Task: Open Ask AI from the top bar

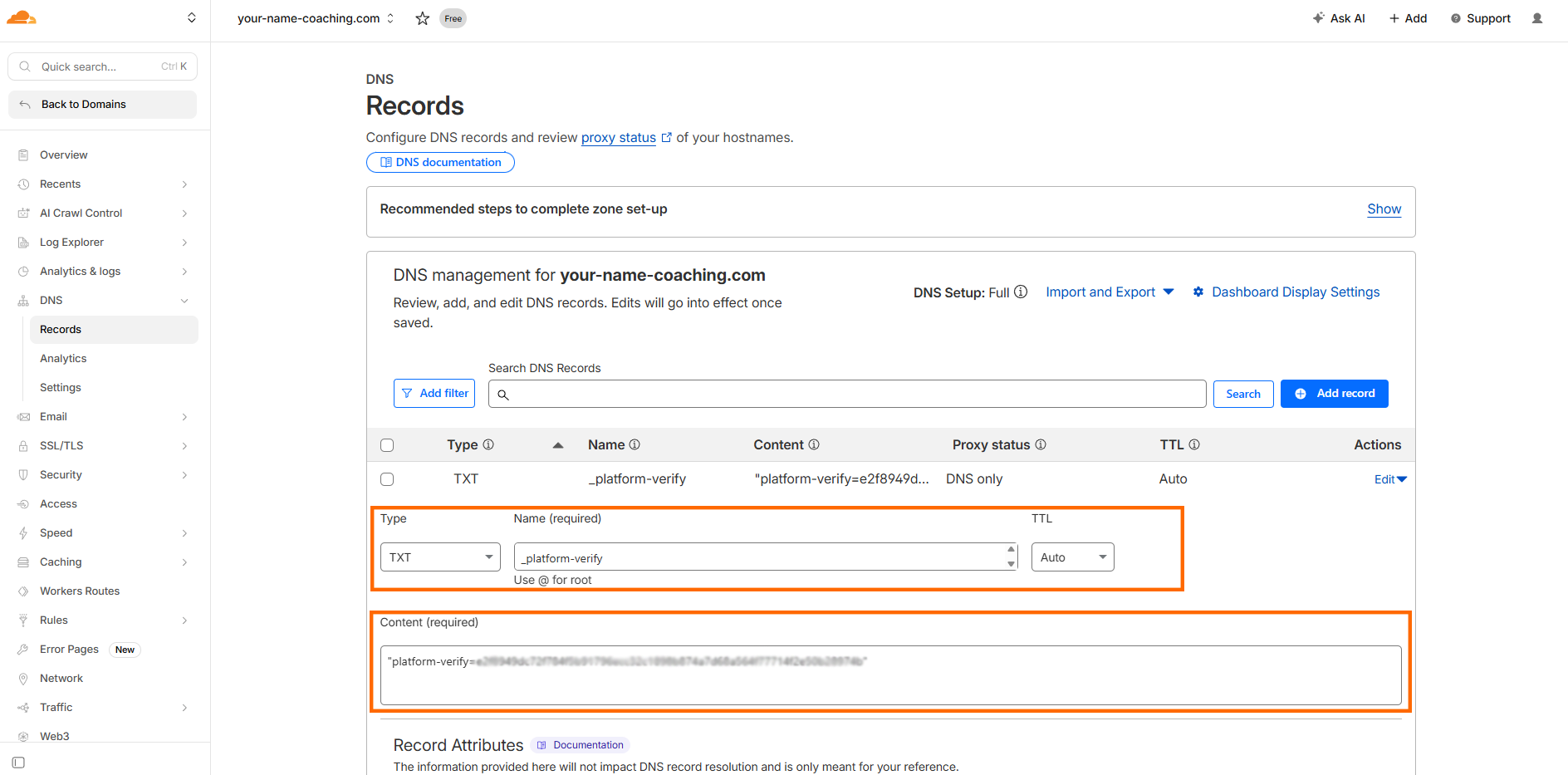Action: [x=1339, y=17]
